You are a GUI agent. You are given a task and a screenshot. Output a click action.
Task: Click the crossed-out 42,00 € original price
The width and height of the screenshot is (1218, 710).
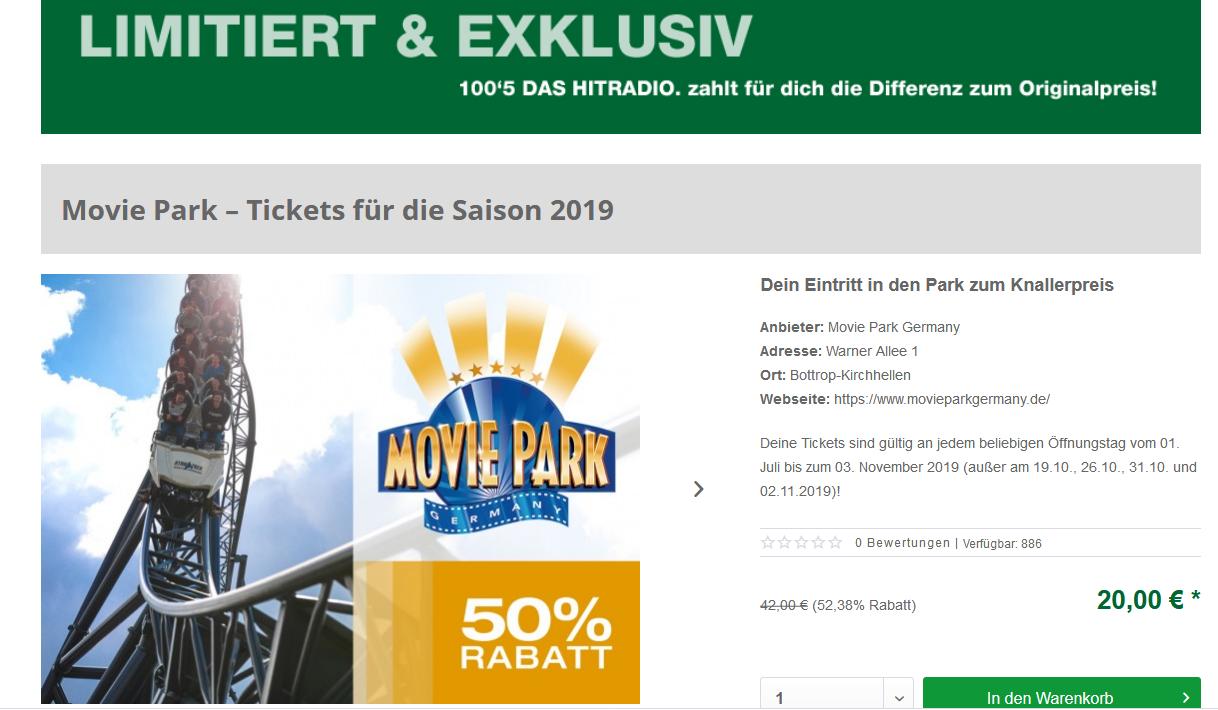[x=784, y=605]
